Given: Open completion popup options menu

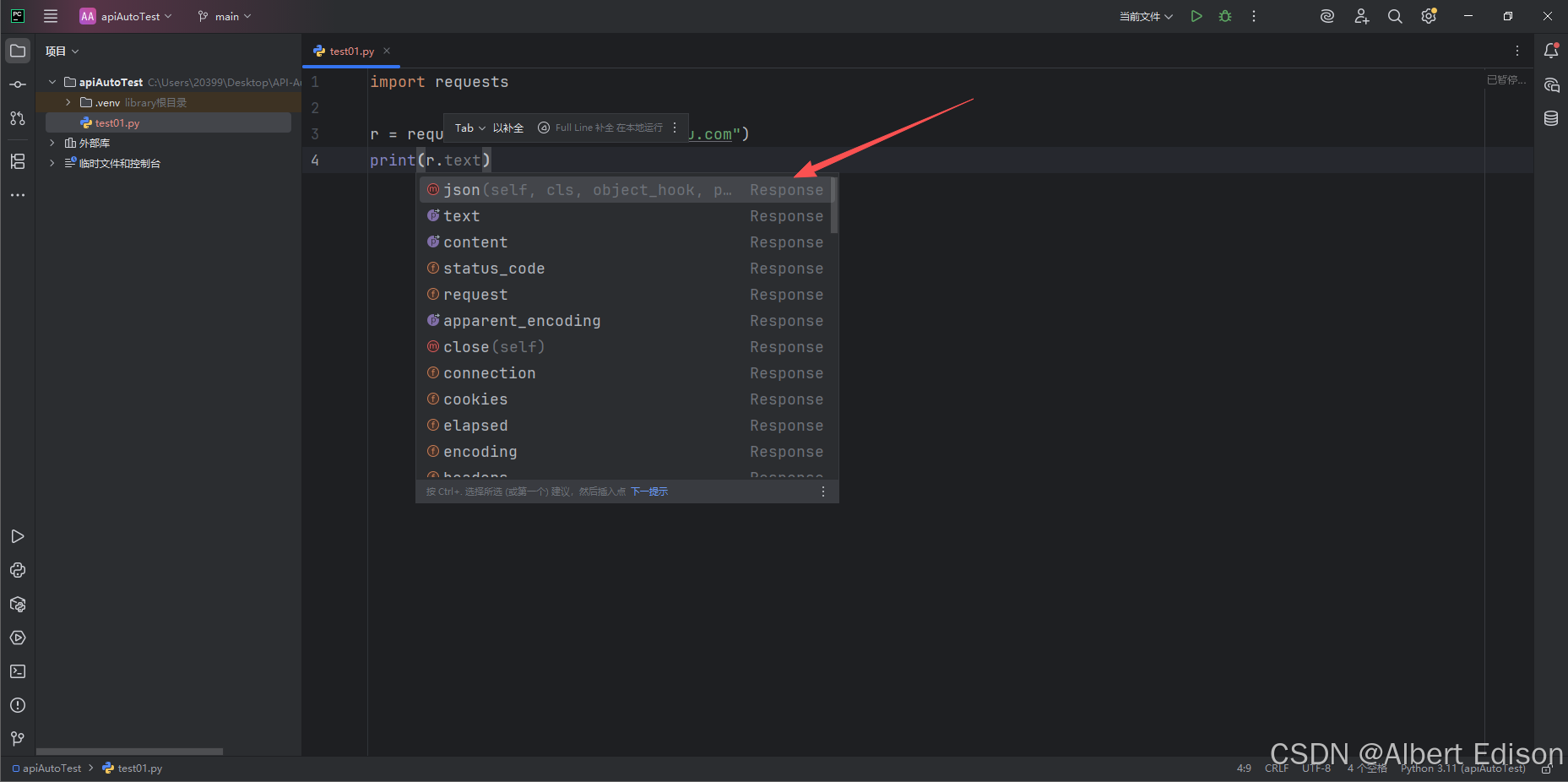Looking at the screenshot, I should (823, 491).
